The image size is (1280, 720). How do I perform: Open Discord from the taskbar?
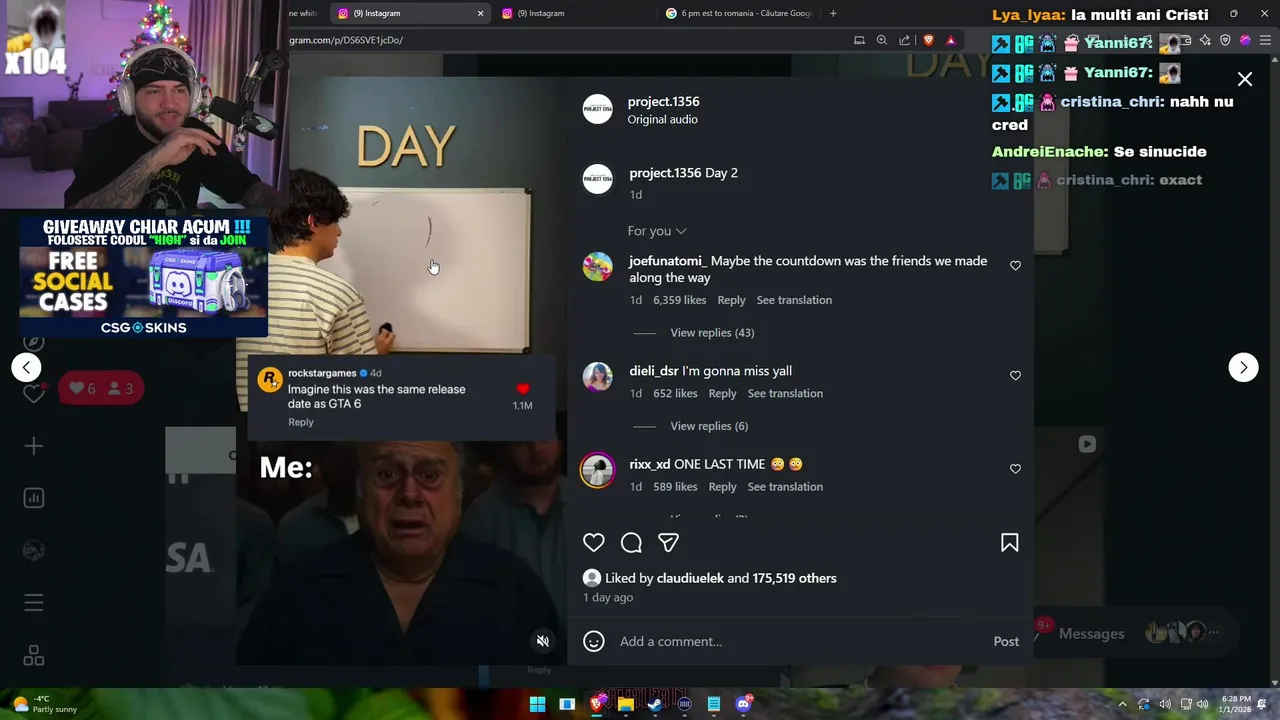pos(743,704)
